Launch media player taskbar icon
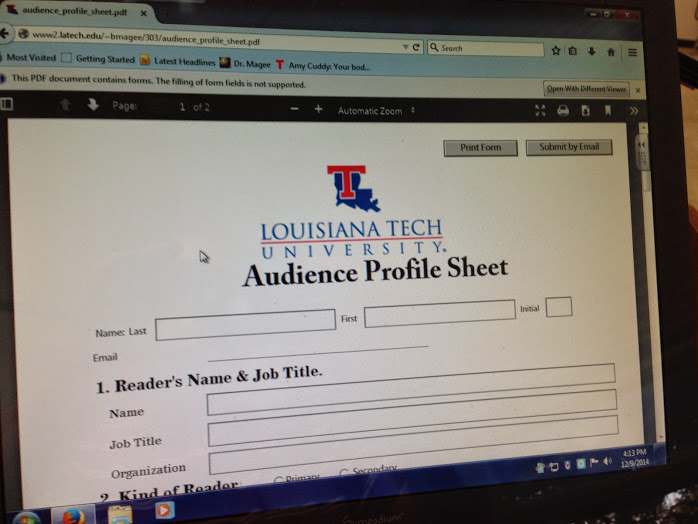The width and height of the screenshot is (698, 524). [164, 510]
